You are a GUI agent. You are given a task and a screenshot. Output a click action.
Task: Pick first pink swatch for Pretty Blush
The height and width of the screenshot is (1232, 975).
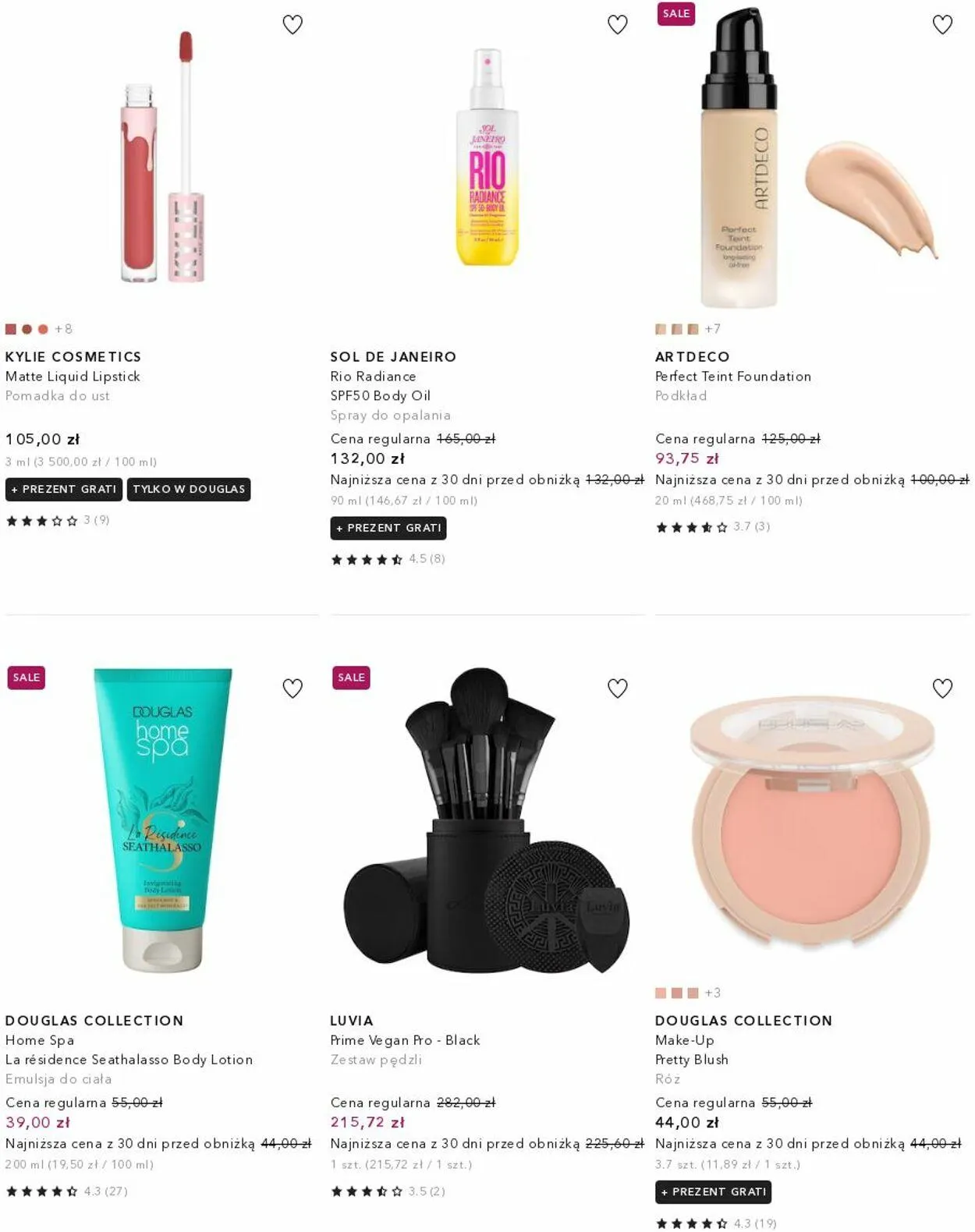click(661, 993)
